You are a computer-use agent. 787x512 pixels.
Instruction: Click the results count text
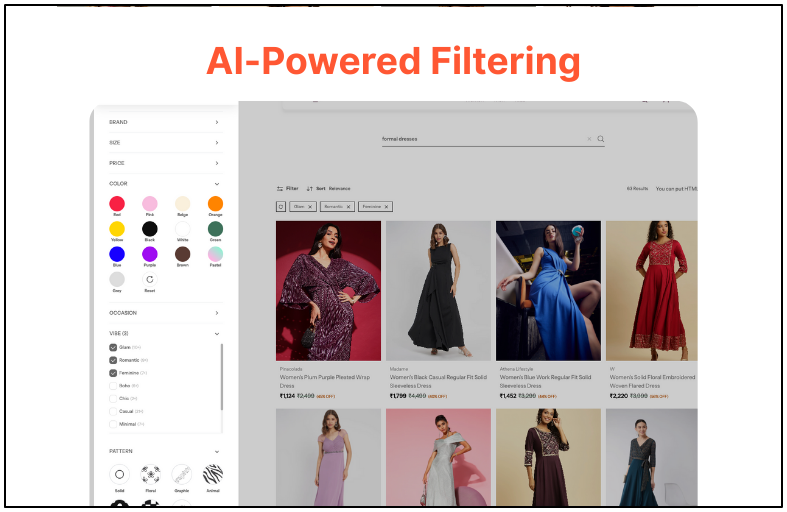637,189
